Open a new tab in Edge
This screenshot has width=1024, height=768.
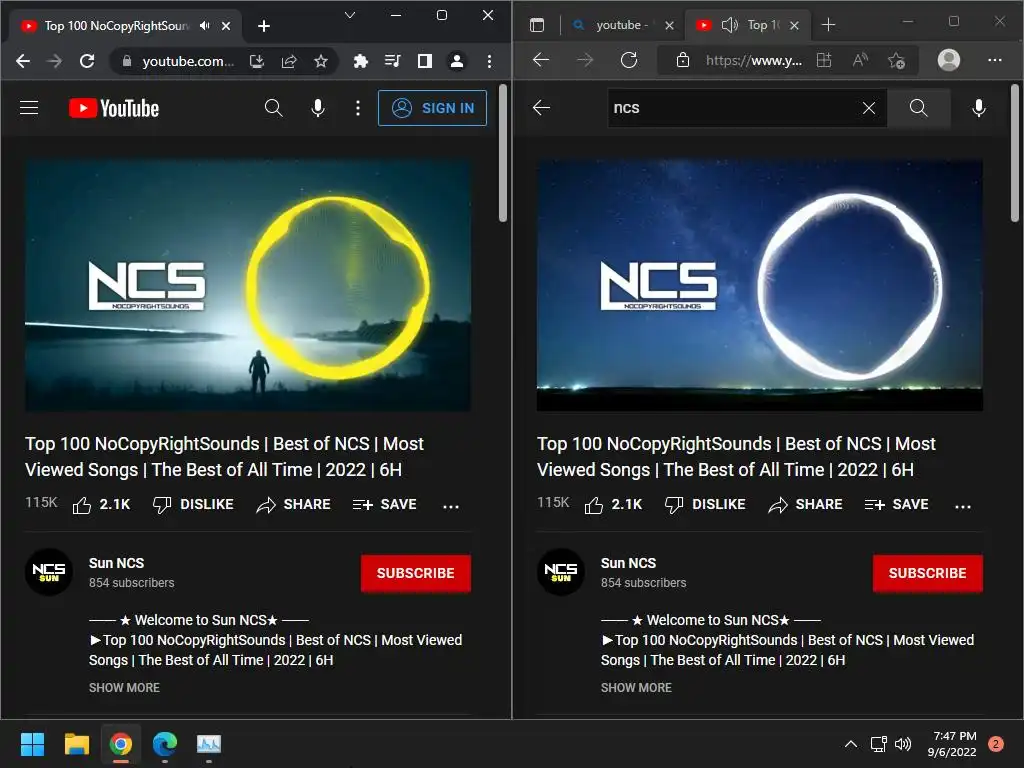[x=828, y=25]
